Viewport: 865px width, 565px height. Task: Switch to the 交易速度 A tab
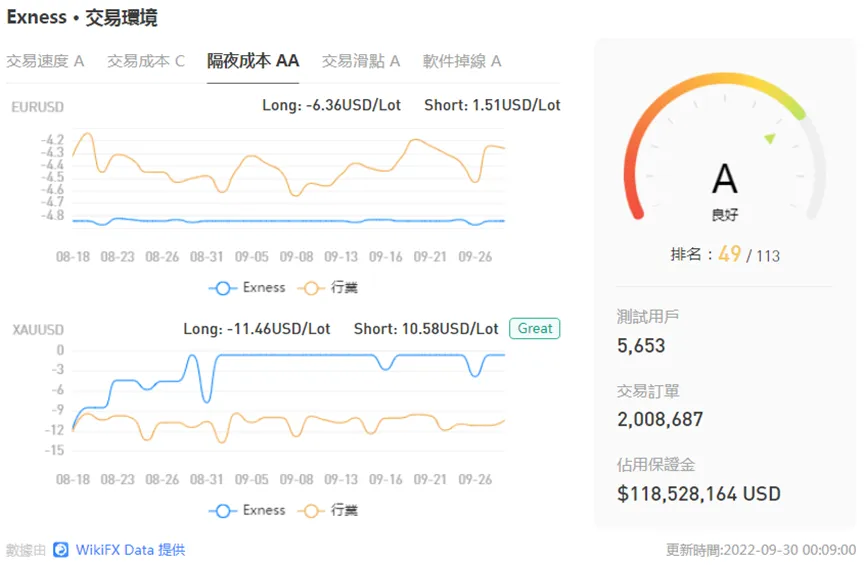(x=45, y=61)
